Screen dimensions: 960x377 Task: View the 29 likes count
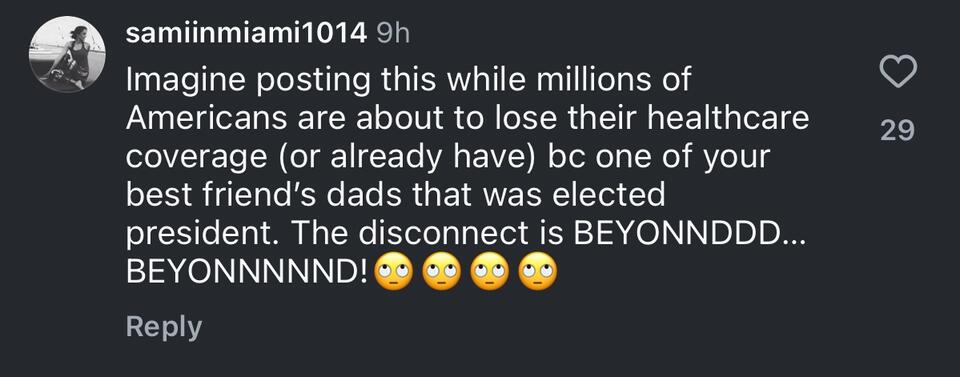[x=898, y=130]
